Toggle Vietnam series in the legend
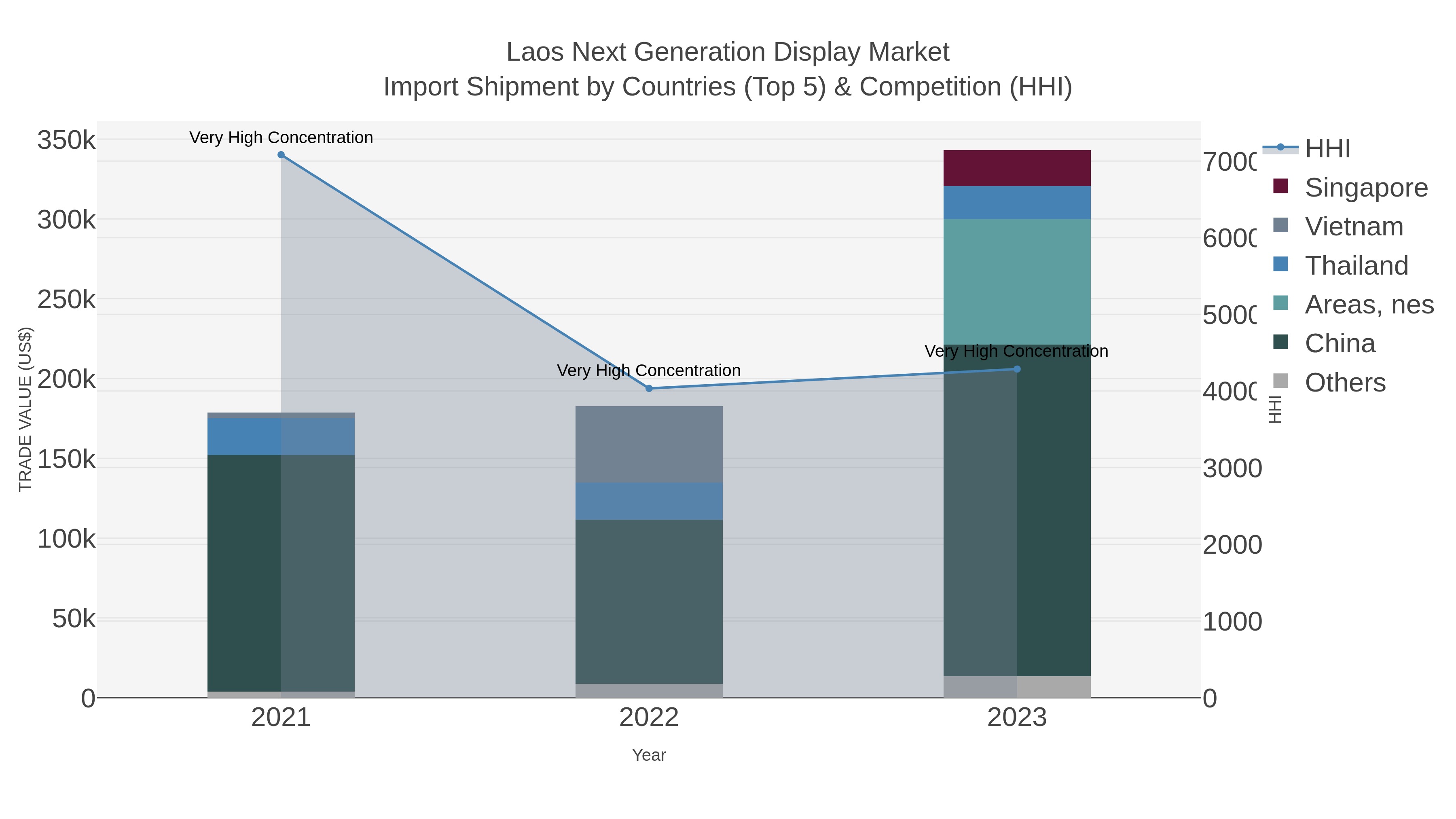This screenshot has height=819, width=1456. pos(1337,226)
